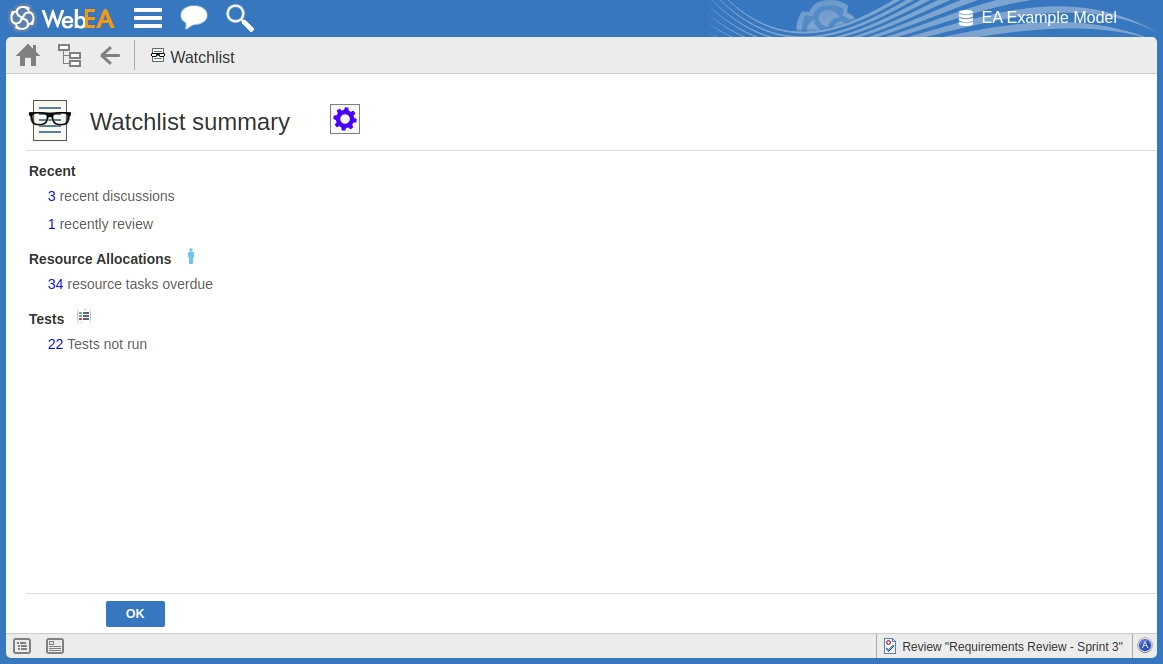This screenshot has height=664, width=1163.
Task: Click the Tests list icon
Action: (84, 316)
